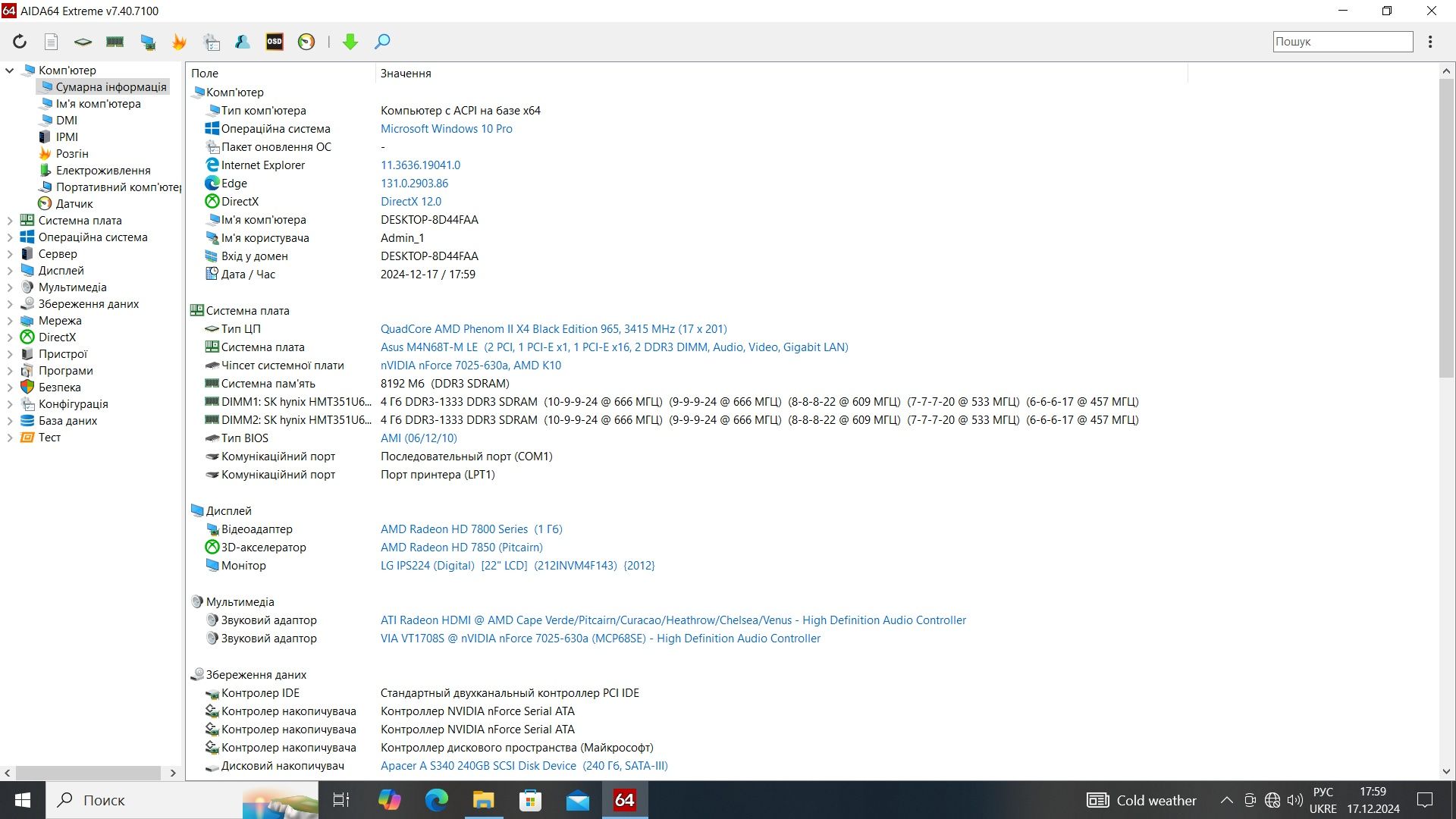The height and width of the screenshot is (819, 1456).
Task: Open the AMD Radeon HD 7800 Series link
Action: pos(472,529)
